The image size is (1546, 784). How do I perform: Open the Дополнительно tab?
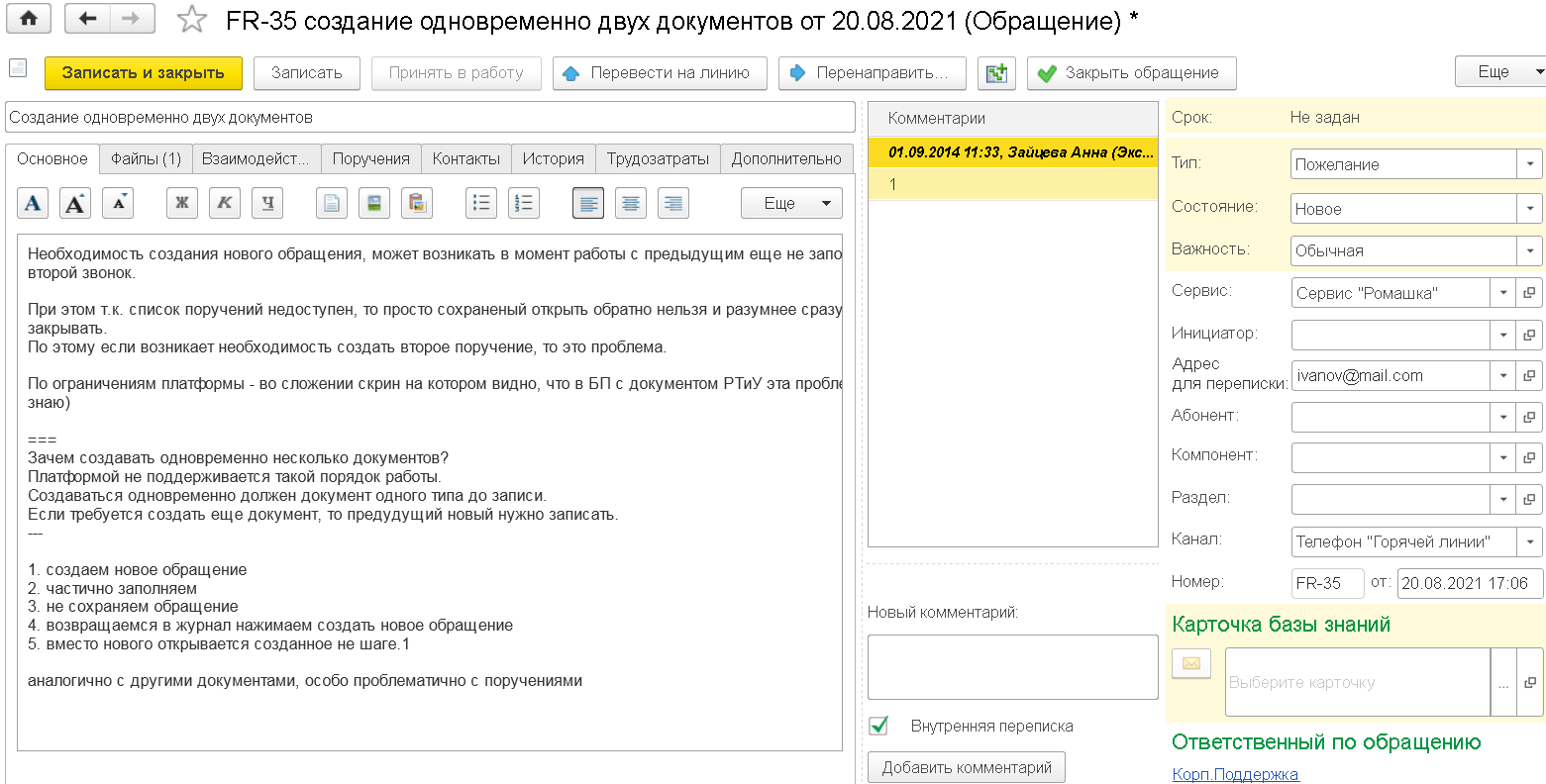[786, 158]
